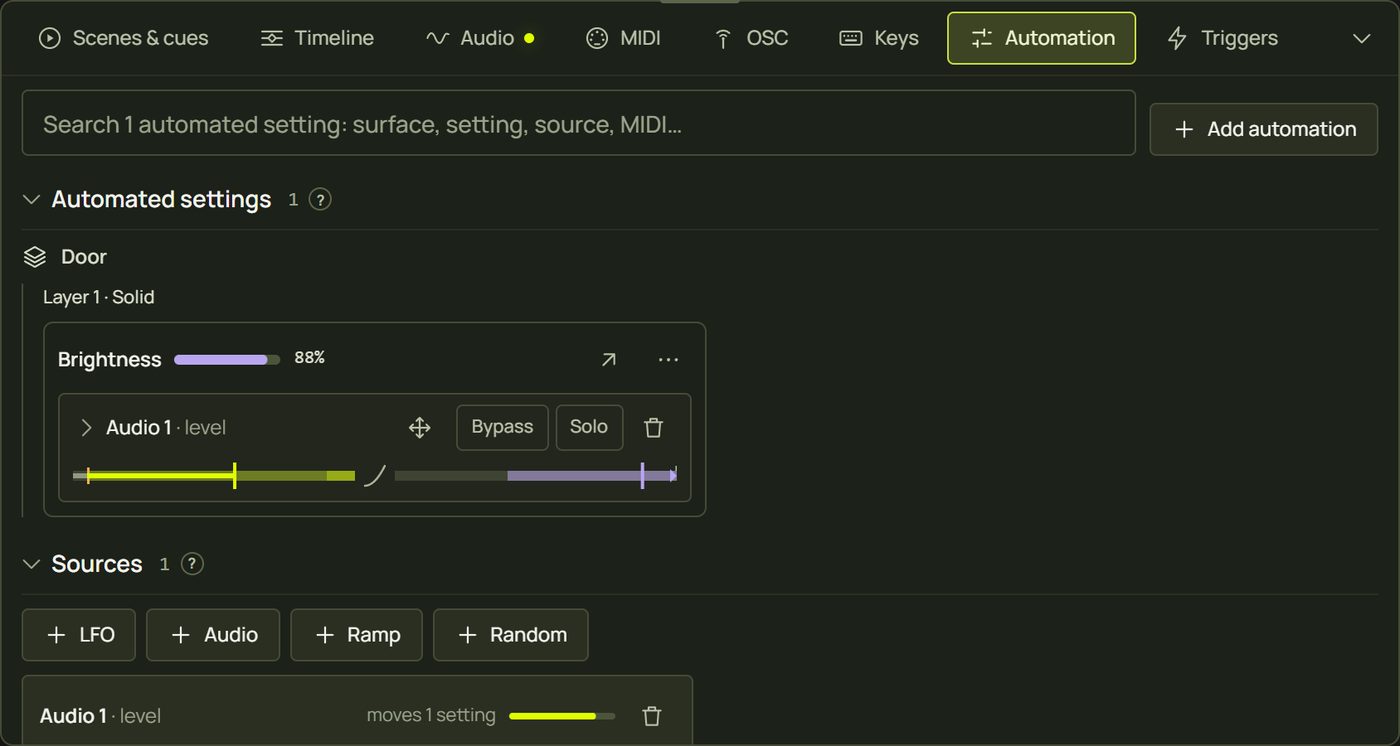The width and height of the screenshot is (1400, 746).
Task: Open Brightness setting via the arrow icon
Action: tap(608, 360)
